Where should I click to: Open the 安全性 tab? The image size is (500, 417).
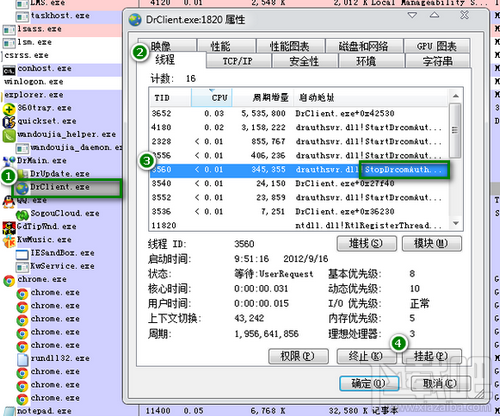pyautogui.click(x=304, y=61)
